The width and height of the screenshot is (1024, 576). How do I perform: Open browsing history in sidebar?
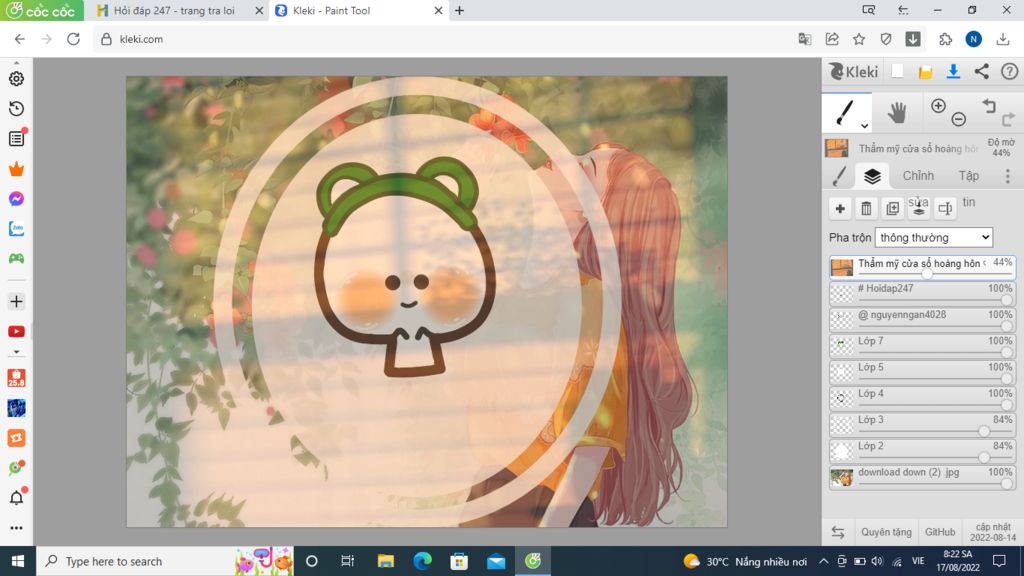coord(16,108)
